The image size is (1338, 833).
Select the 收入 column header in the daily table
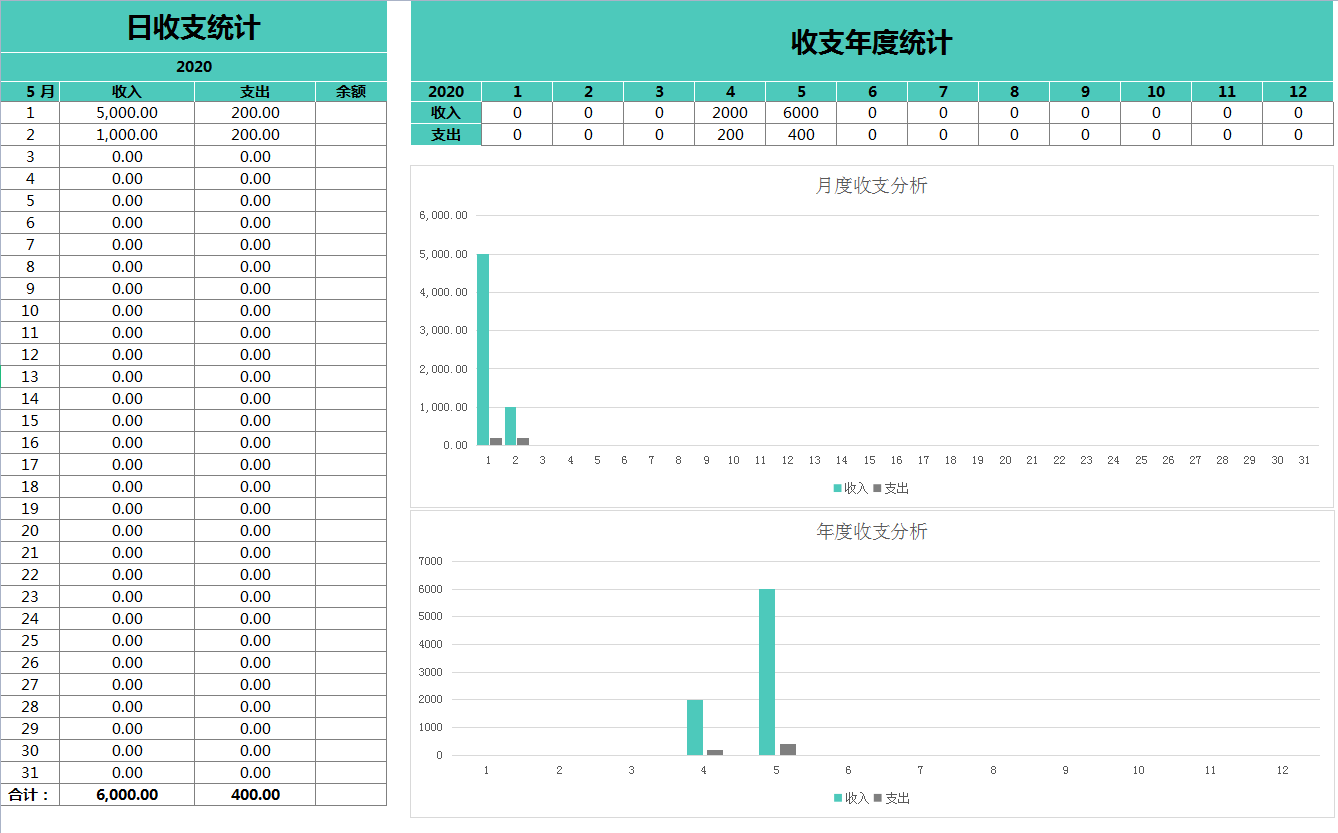(126, 90)
